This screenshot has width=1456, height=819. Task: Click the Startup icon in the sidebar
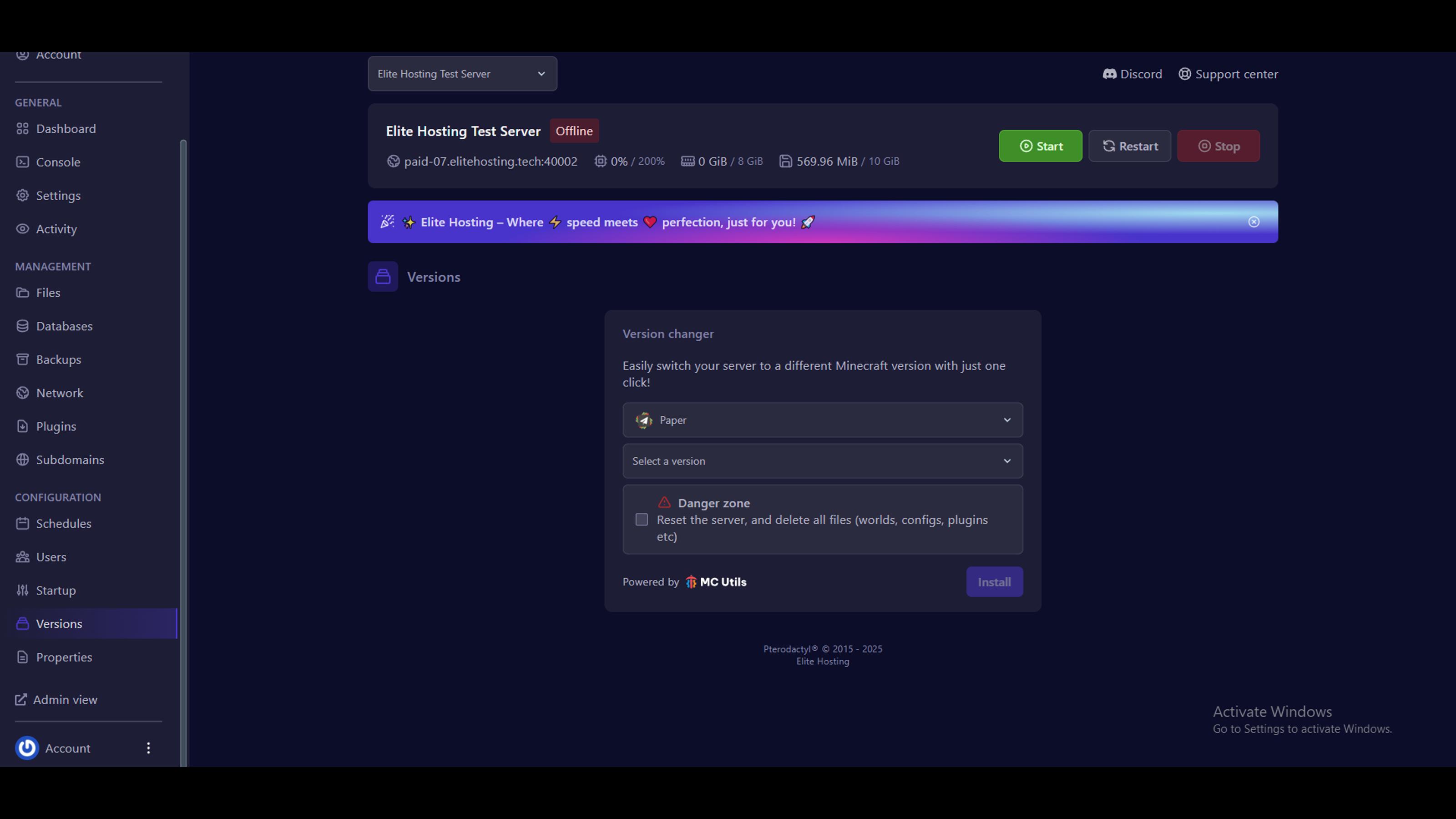click(x=23, y=590)
